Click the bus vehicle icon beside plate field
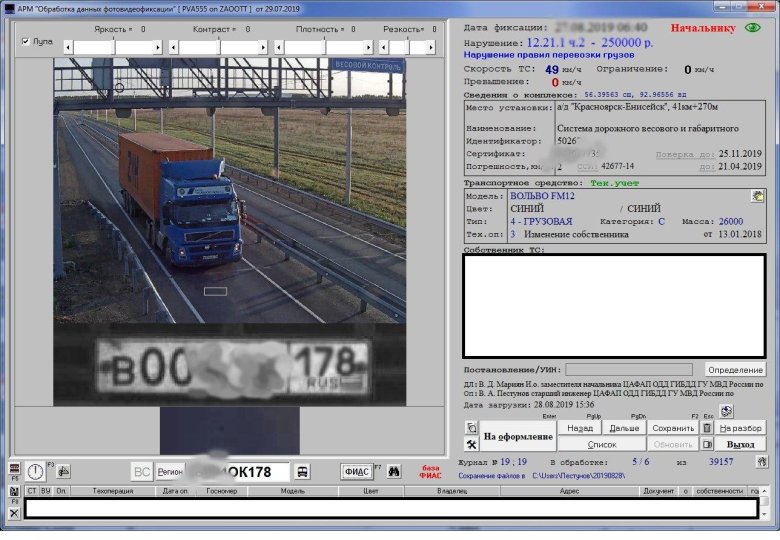This screenshot has height=540, width=780. 303,472
